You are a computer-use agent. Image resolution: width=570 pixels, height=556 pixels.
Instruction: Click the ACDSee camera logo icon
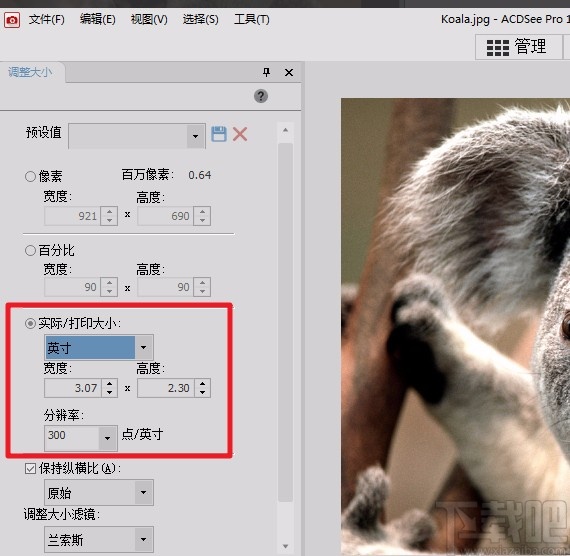point(12,20)
